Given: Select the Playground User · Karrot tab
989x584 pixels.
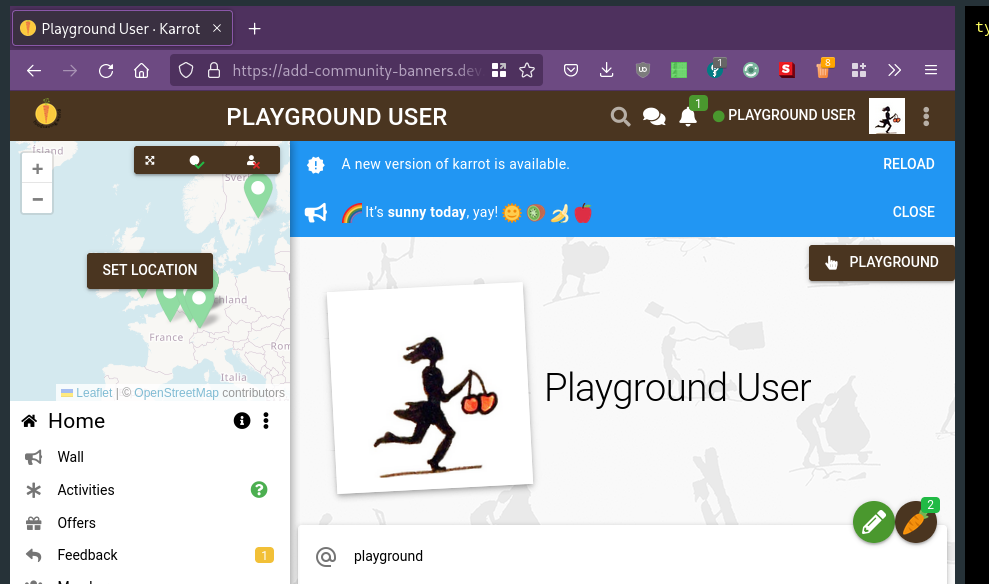Looking at the screenshot, I should [122, 29].
